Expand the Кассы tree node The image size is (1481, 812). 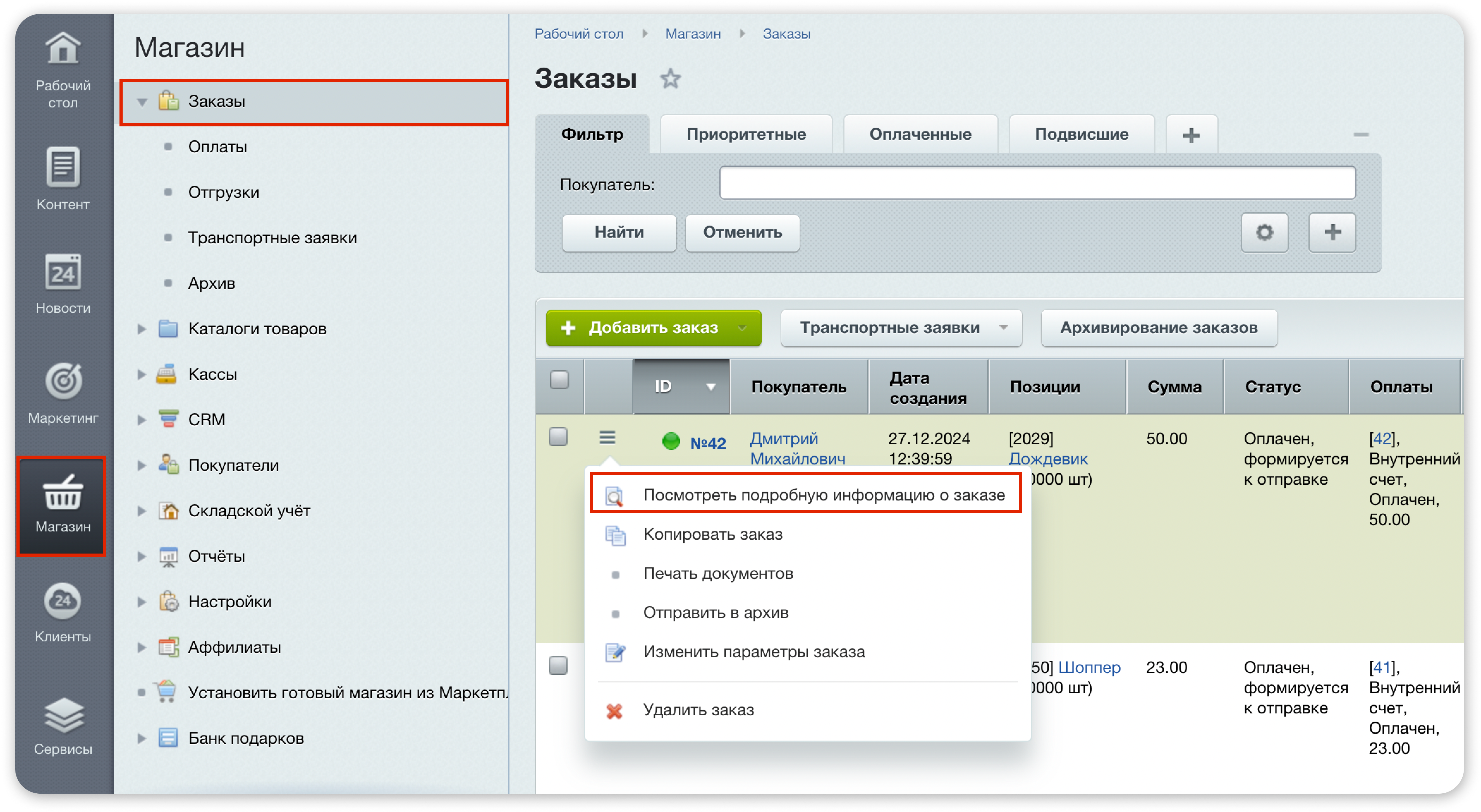pos(141,374)
